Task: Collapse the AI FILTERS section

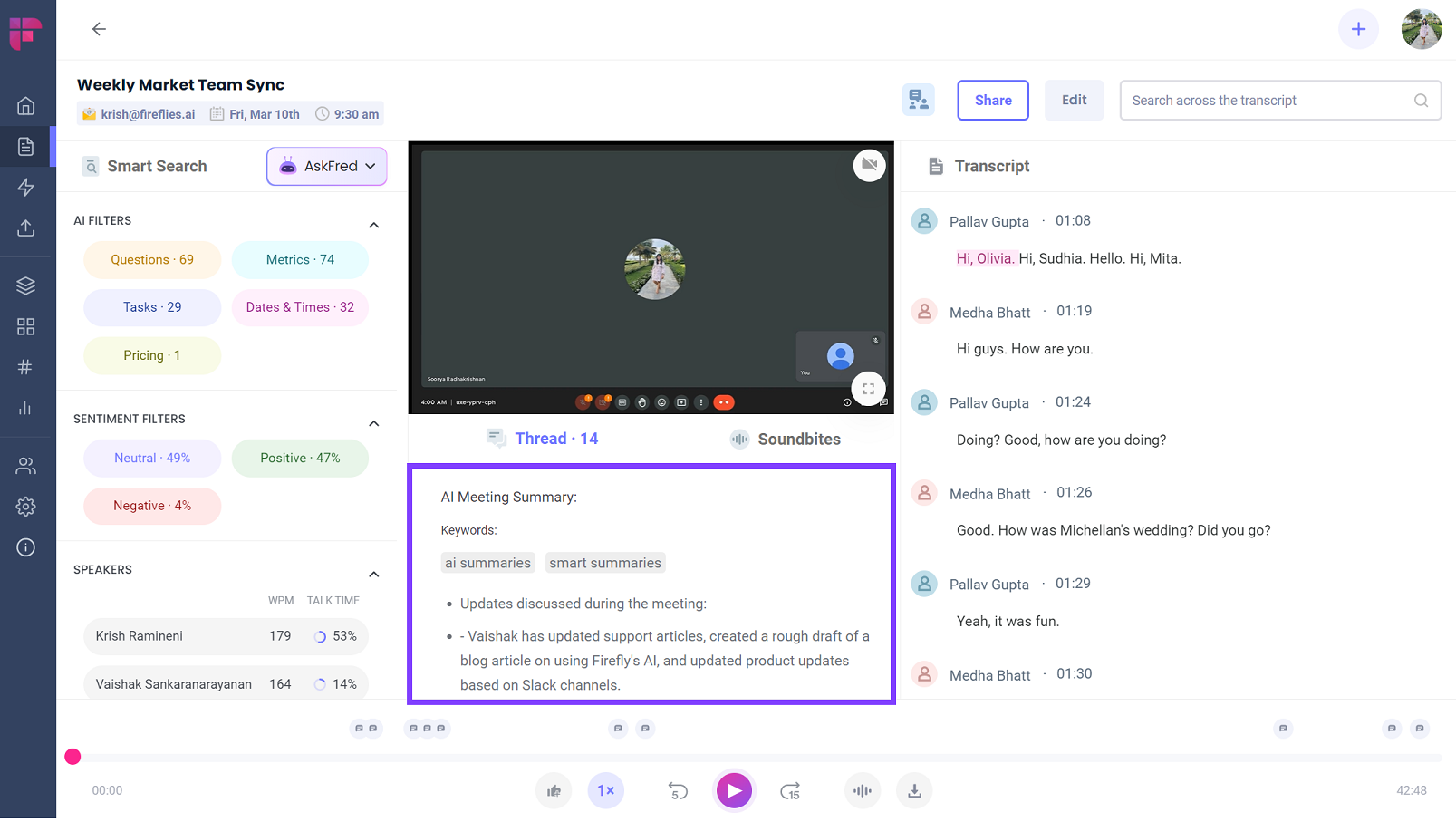Action: click(x=373, y=225)
